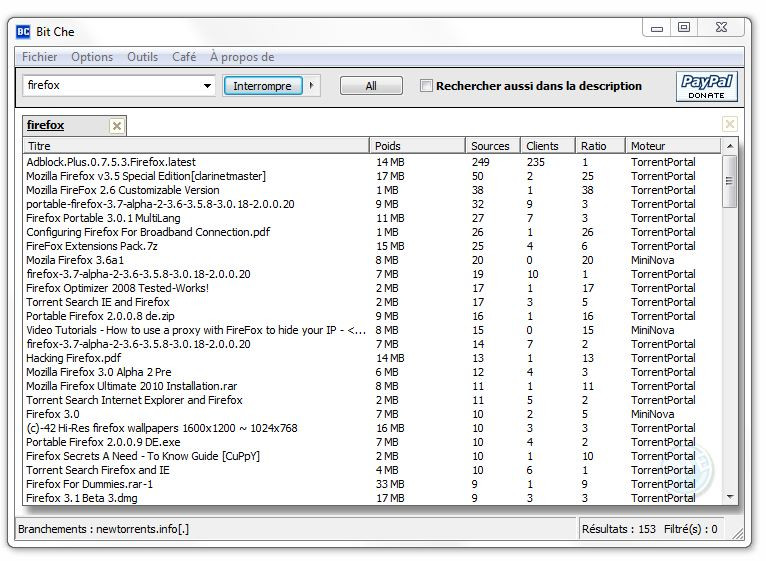The width and height of the screenshot is (766, 561).
Task: Open the Café menu
Action: 184,57
